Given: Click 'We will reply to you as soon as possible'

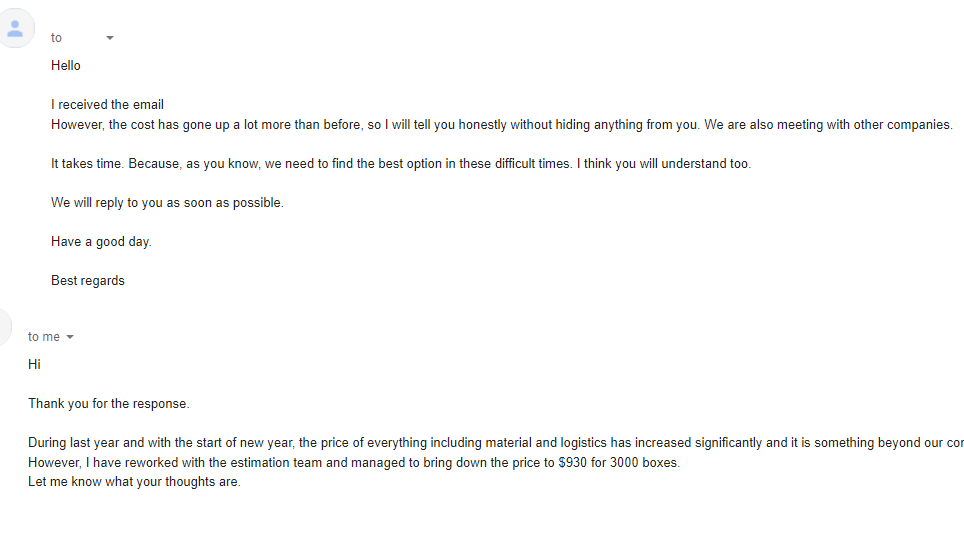Looking at the screenshot, I should [167, 203].
